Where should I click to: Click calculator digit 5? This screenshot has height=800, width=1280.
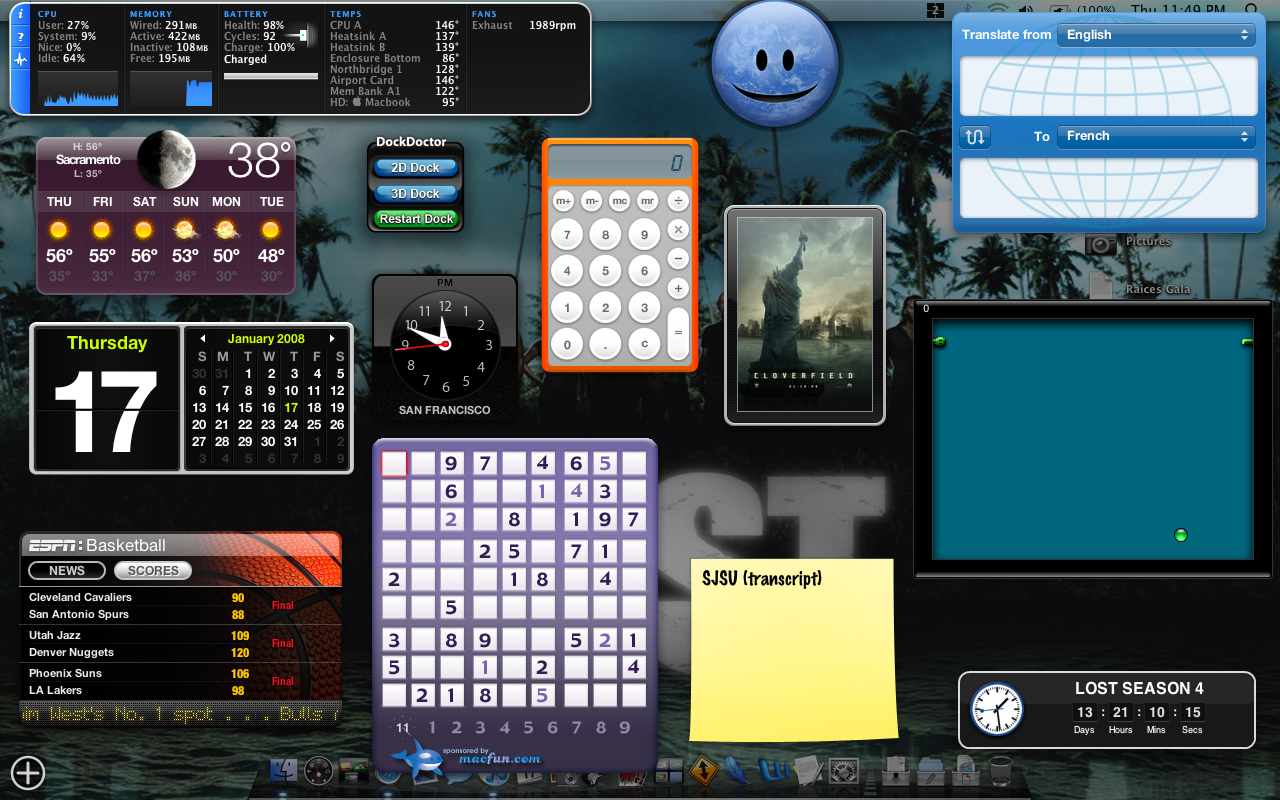point(605,271)
